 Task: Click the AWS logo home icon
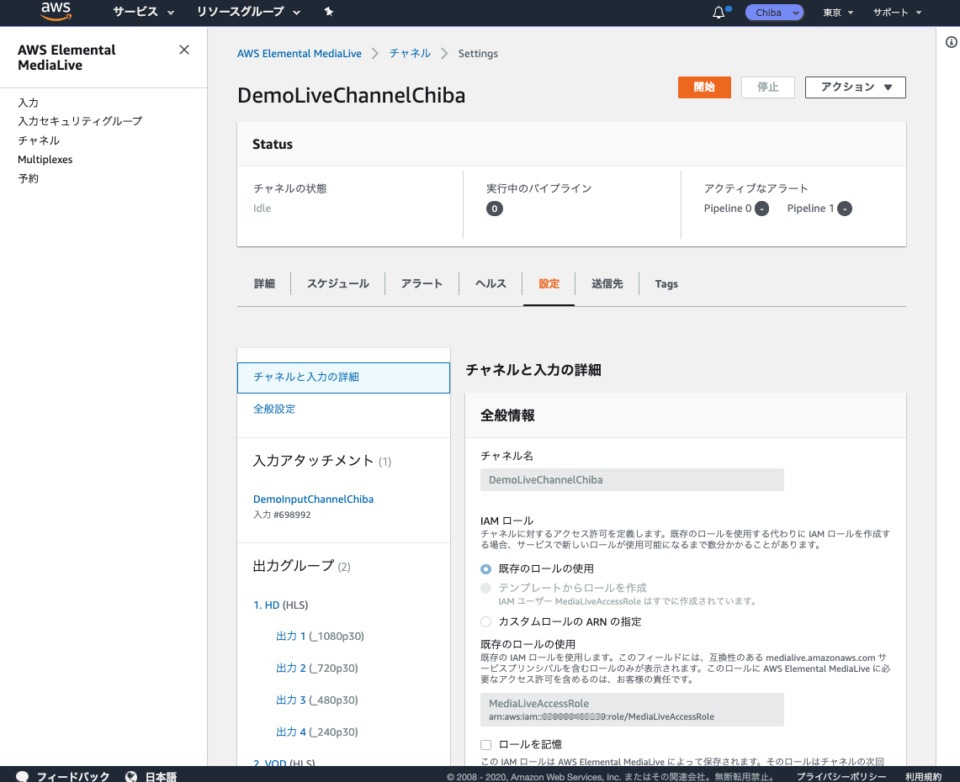tap(56, 11)
